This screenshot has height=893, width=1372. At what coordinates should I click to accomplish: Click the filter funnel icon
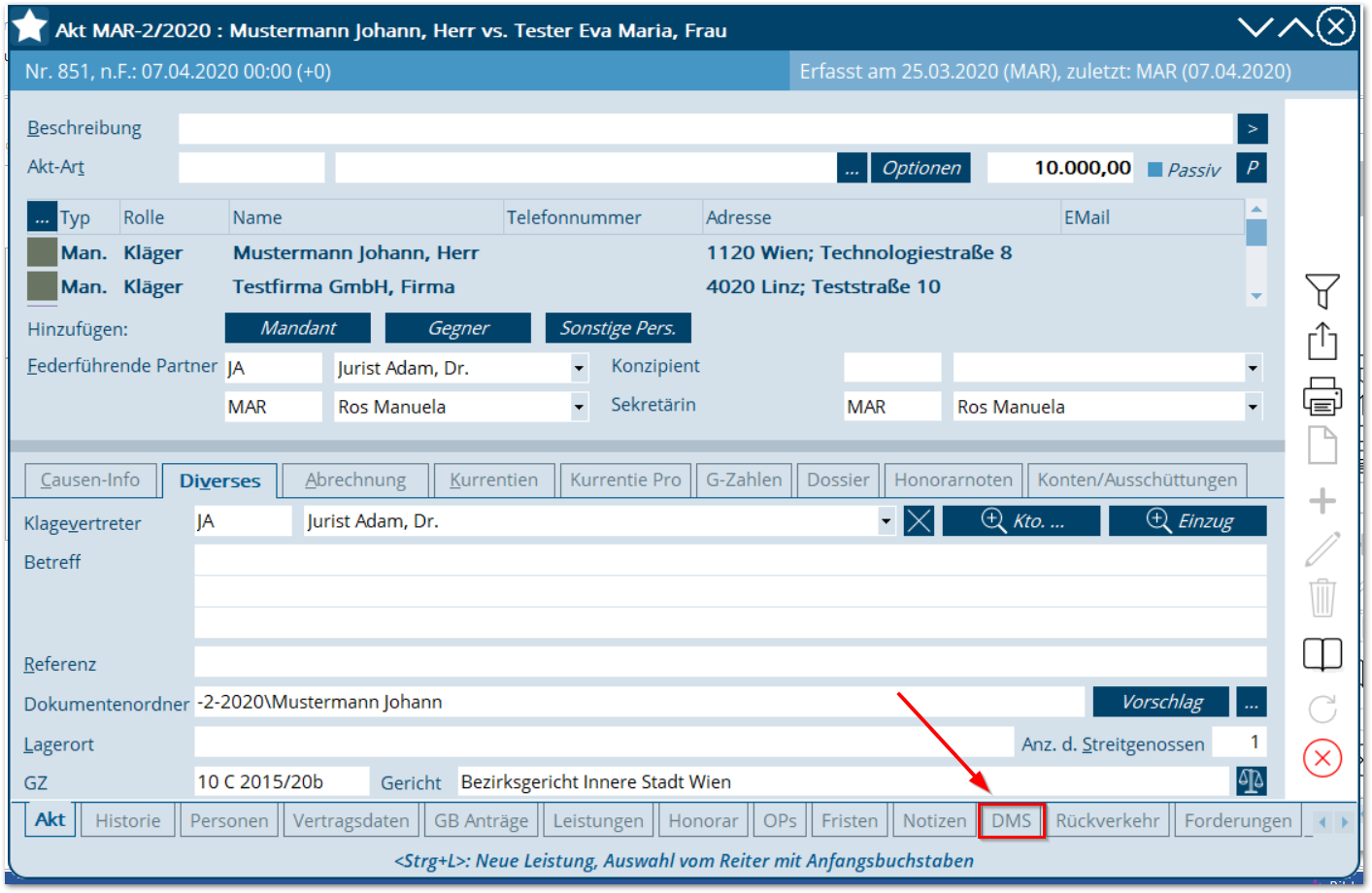coord(1322,291)
